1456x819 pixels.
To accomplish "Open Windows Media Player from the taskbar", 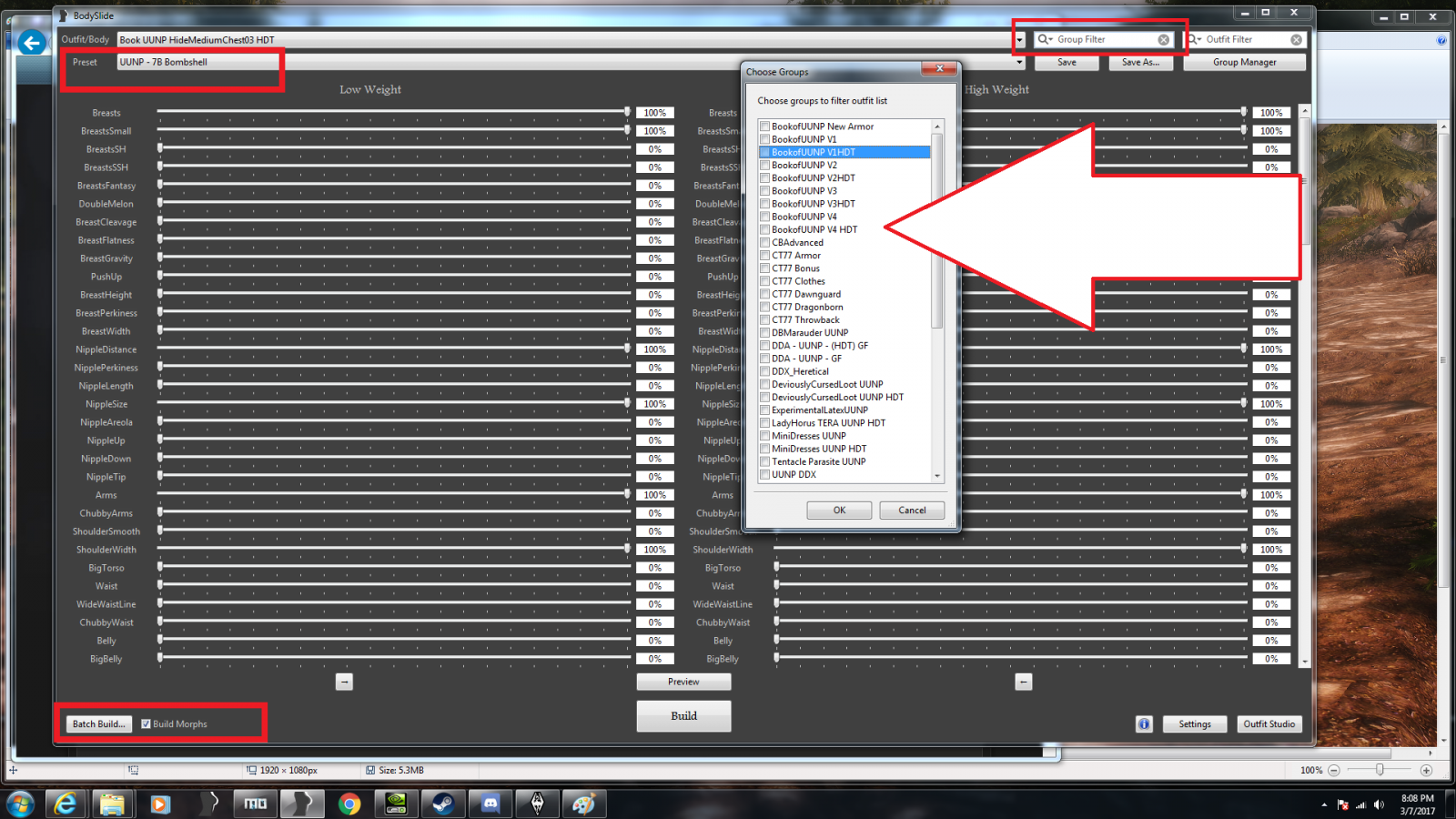I will point(159,804).
